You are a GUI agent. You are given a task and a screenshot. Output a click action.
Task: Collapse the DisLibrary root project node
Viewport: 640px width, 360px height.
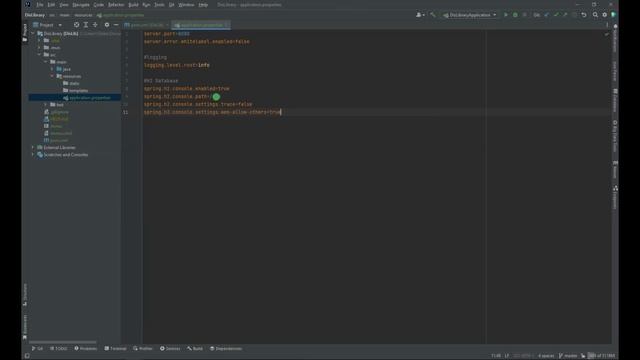click(x=33, y=33)
